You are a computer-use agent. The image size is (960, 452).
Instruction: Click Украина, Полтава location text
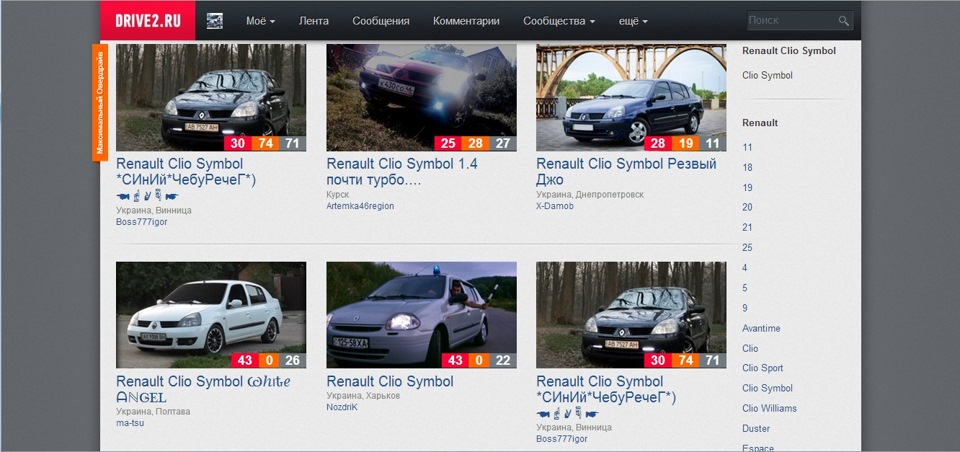153,412
